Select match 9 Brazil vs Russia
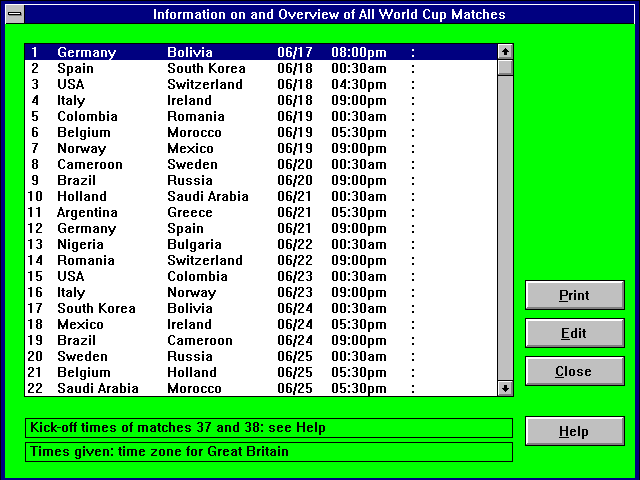 coord(261,180)
